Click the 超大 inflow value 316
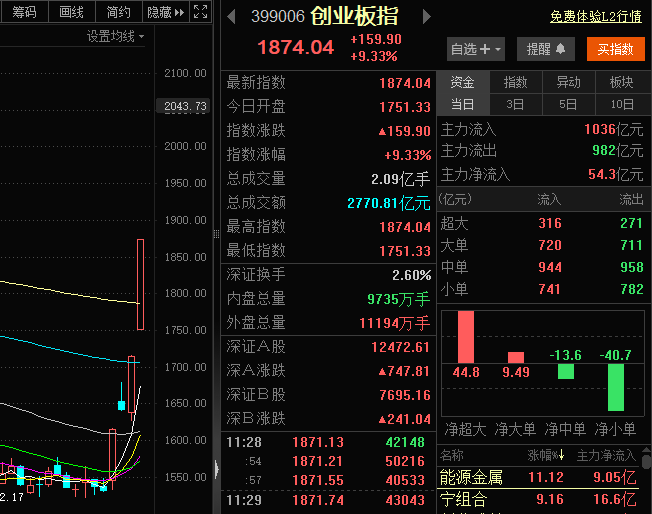652x514 pixels. click(x=550, y=223)
